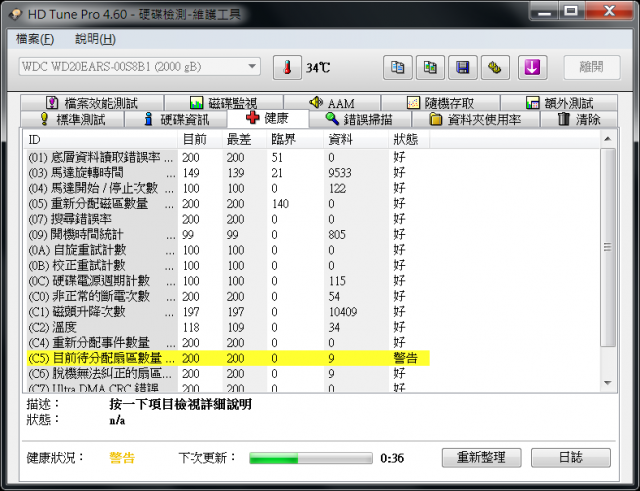Switch to the 錯誤掃描 tab
Viewport: 640px width, 491px height.
click(360, 119)
